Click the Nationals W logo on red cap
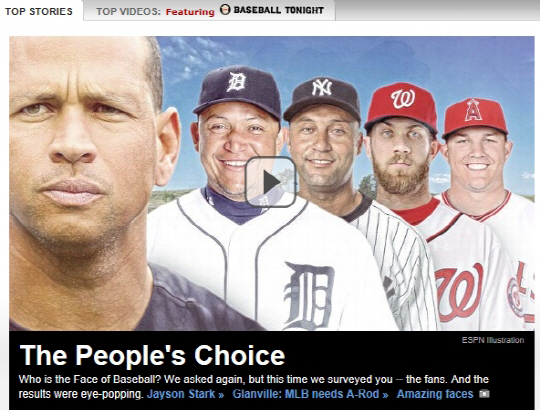The height and width of the screenshot is (410, 540). click(403, 98)
